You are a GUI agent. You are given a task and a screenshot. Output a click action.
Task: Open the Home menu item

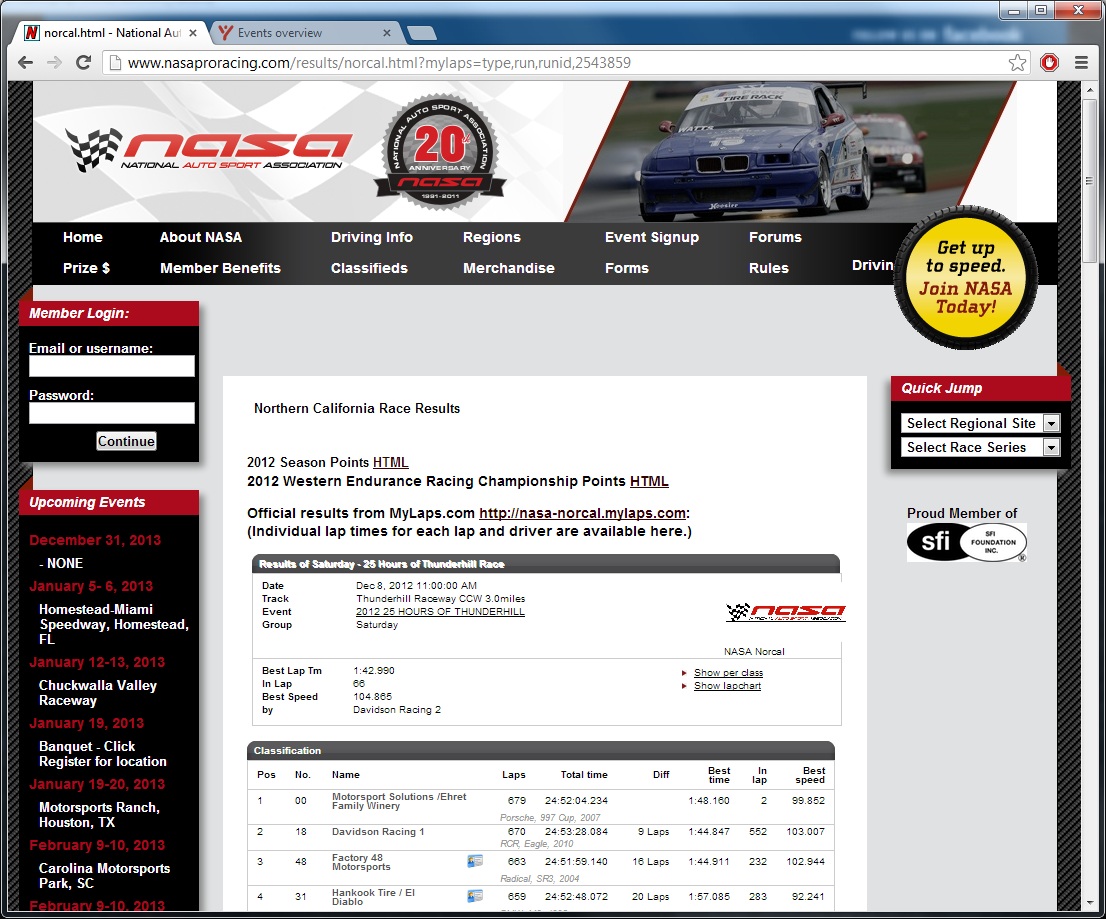[x=83, y=238]
